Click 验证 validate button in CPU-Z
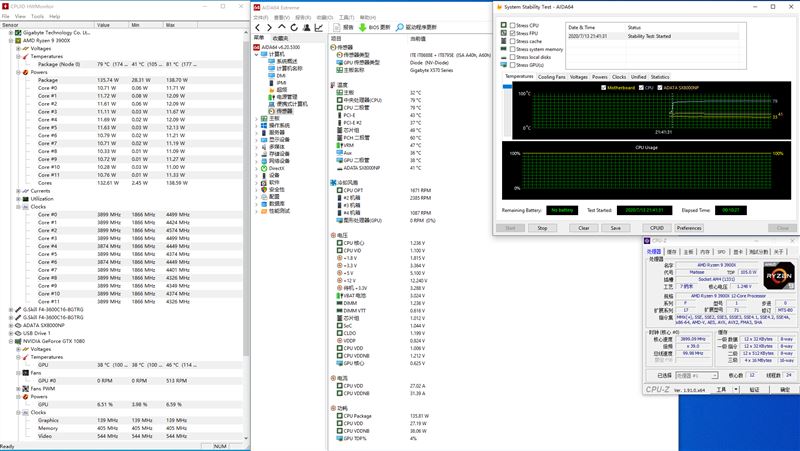This screenshot has width=800, height=451. coord(754,389)
